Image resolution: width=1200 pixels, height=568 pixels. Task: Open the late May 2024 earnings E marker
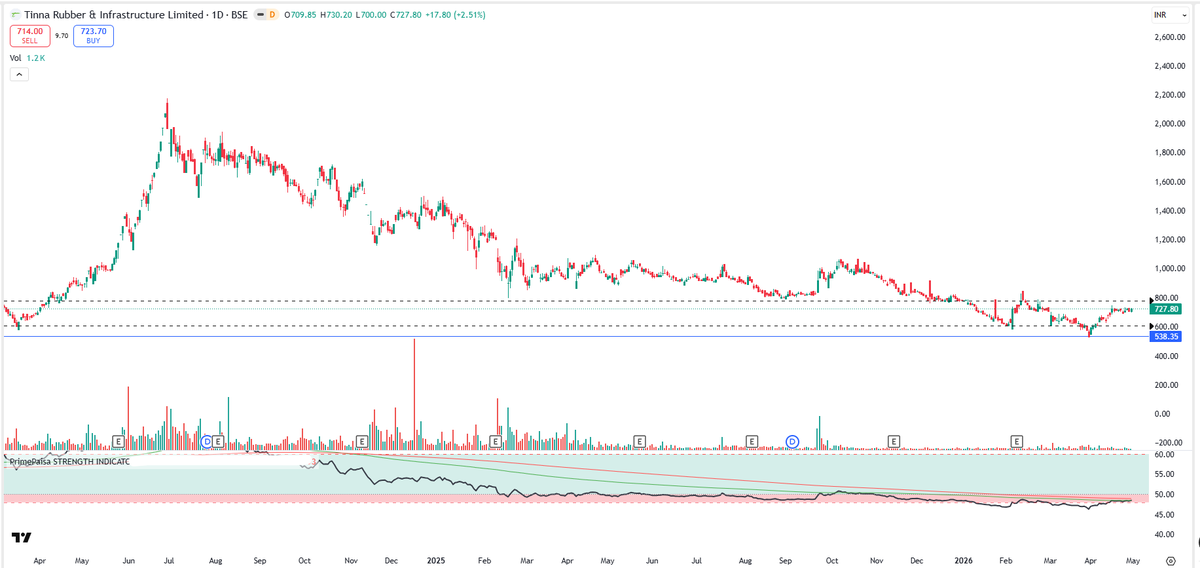click(118, 440)
